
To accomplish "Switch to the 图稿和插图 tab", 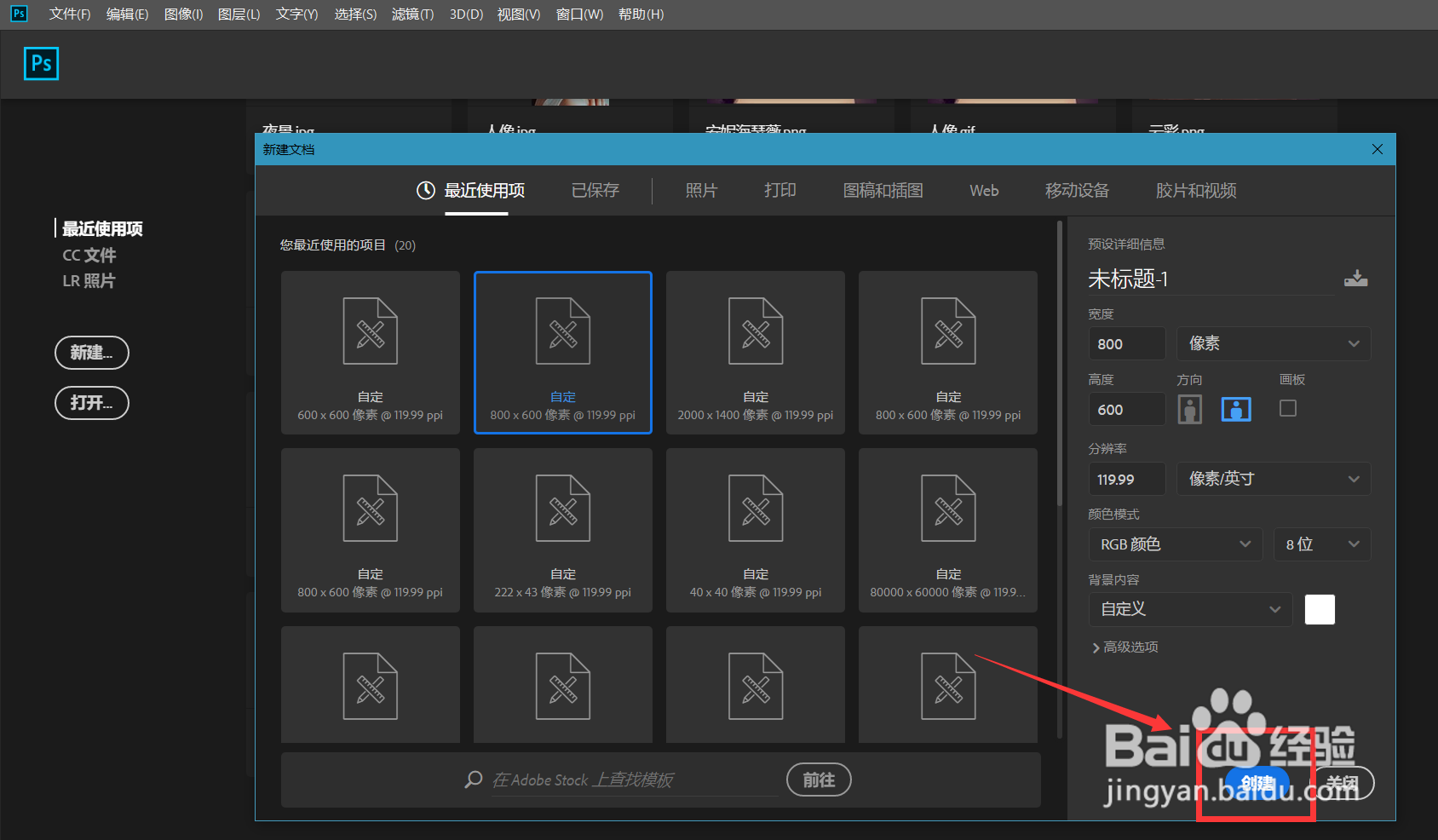I will 883,191.
